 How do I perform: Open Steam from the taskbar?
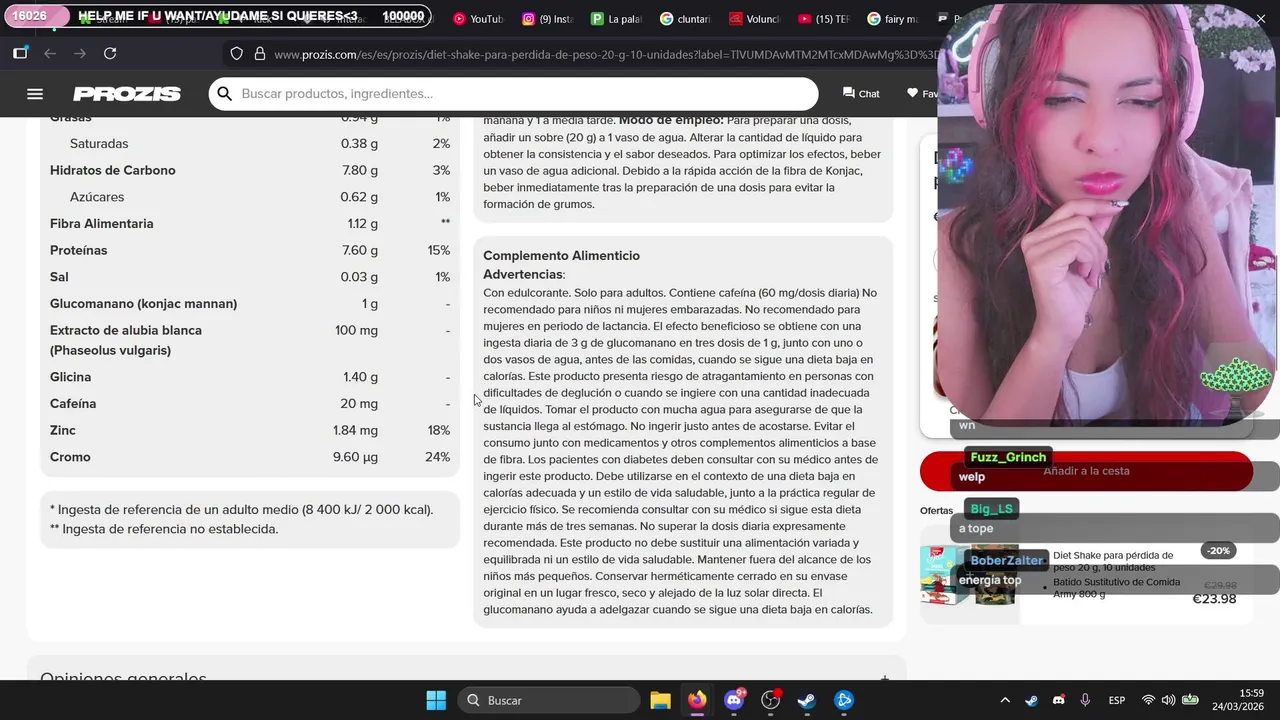807,700
